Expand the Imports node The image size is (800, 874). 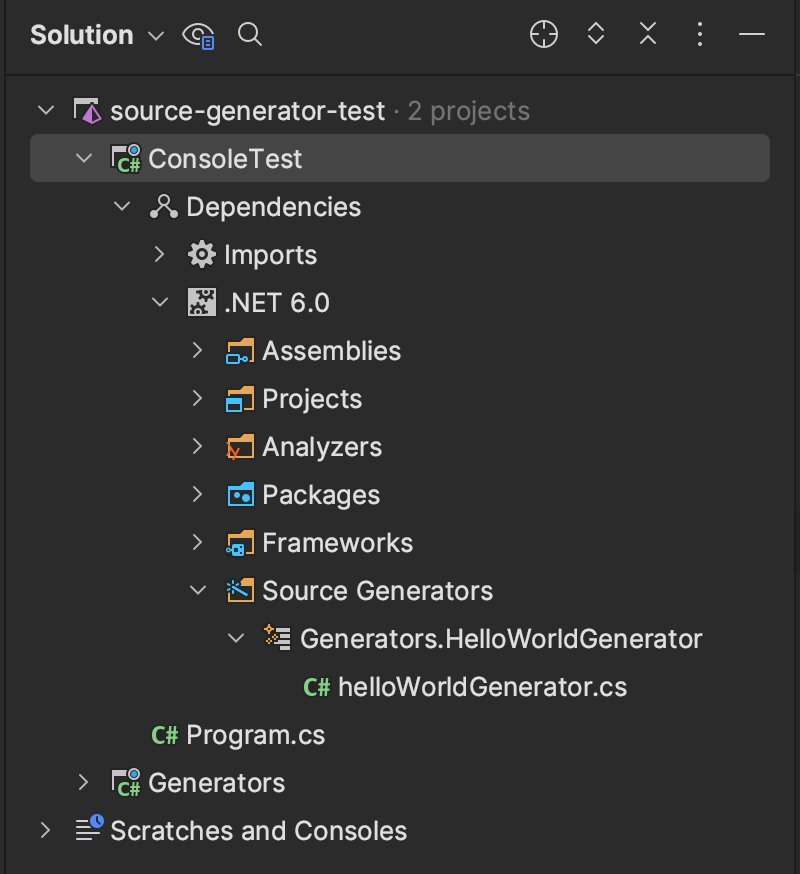pos(159,255)
